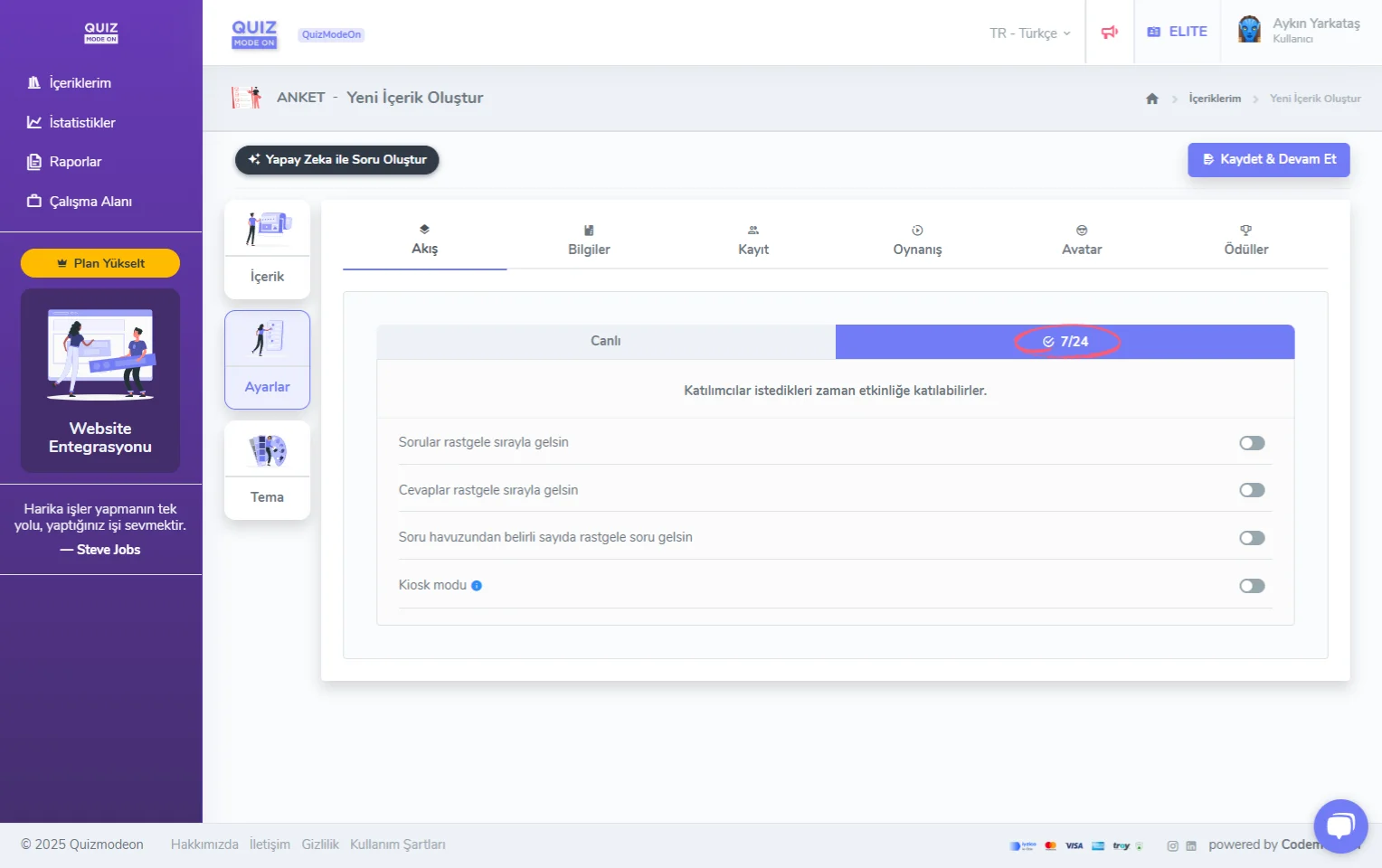Click the megaphone announcements icon
This screenshot has height=868, width=1382.
tap(1110, 33)
